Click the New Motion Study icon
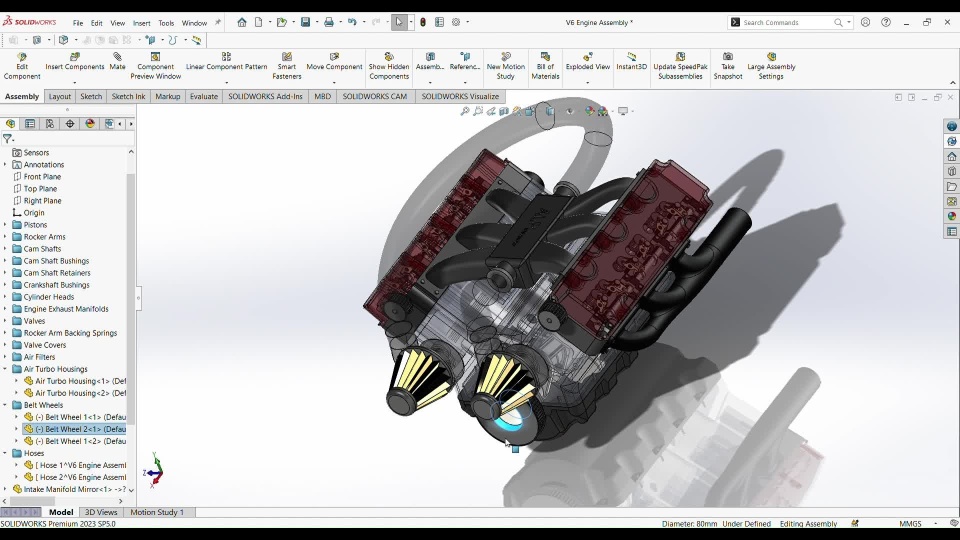This screenshot has height=540, width=960. click(x=506, y=58)
